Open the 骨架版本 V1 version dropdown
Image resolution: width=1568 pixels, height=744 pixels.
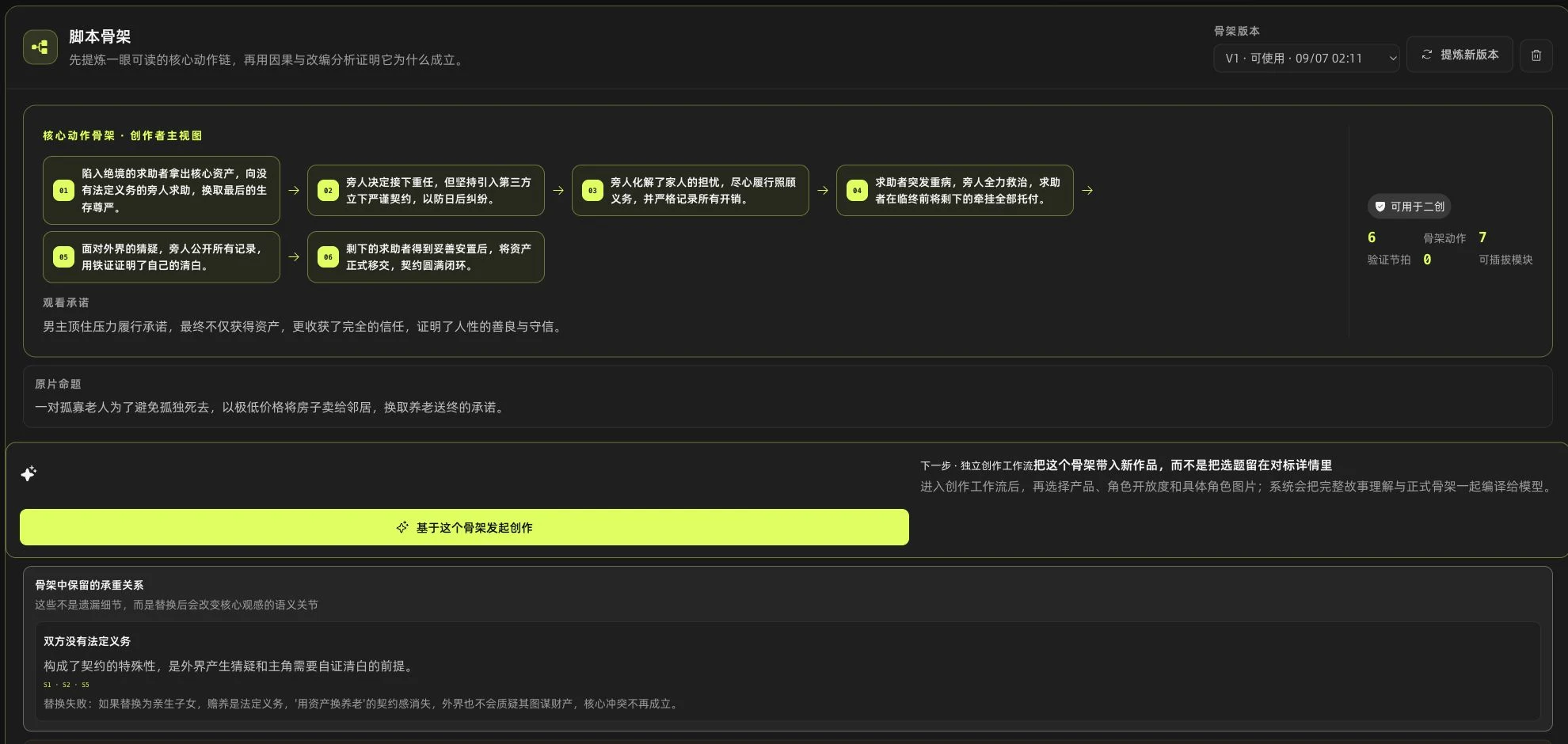[1307, 58]
